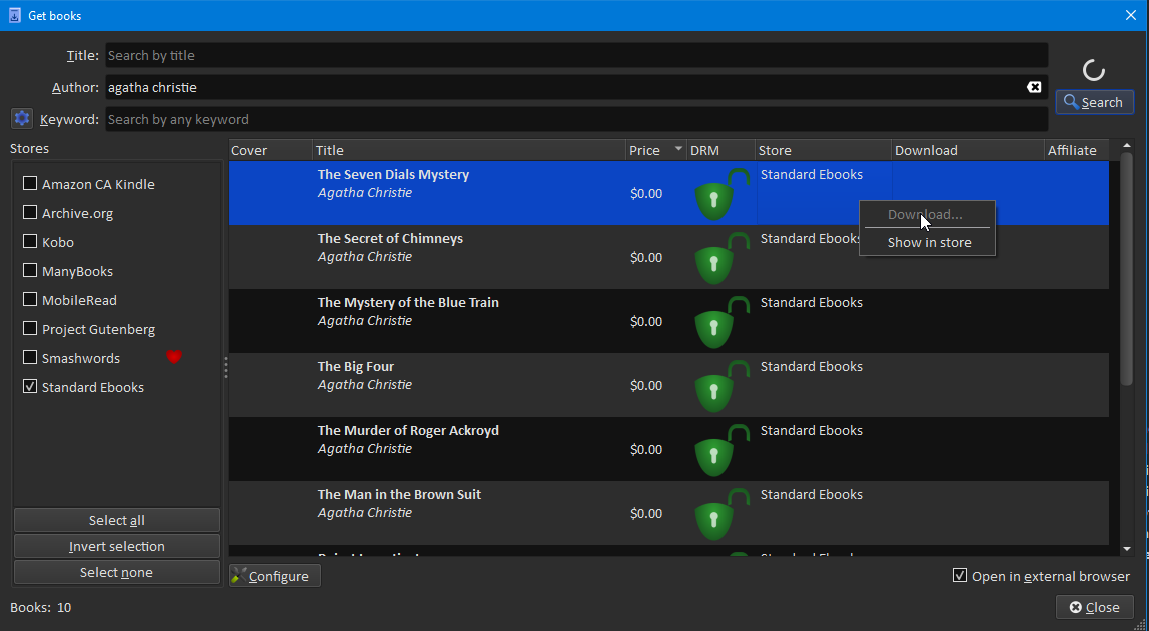Sort results by the Title column header
Screen dimensions: 1149x631
pos(469,150)
